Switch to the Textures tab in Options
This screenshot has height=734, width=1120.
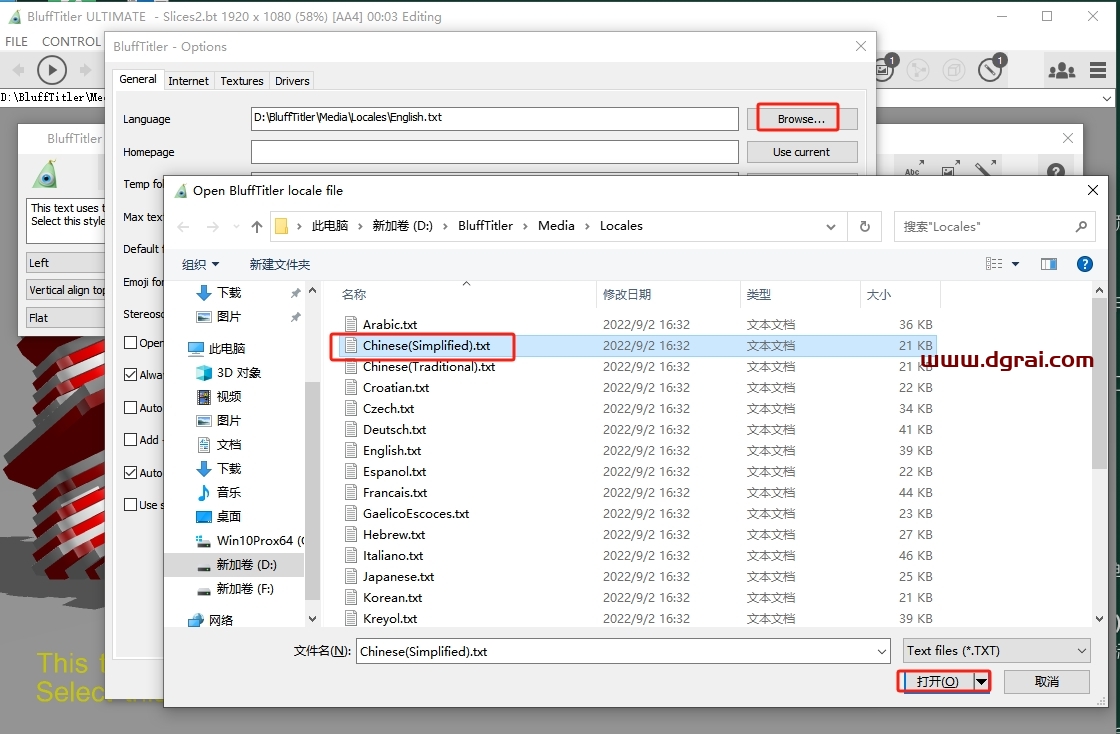(x=241, y=81)
